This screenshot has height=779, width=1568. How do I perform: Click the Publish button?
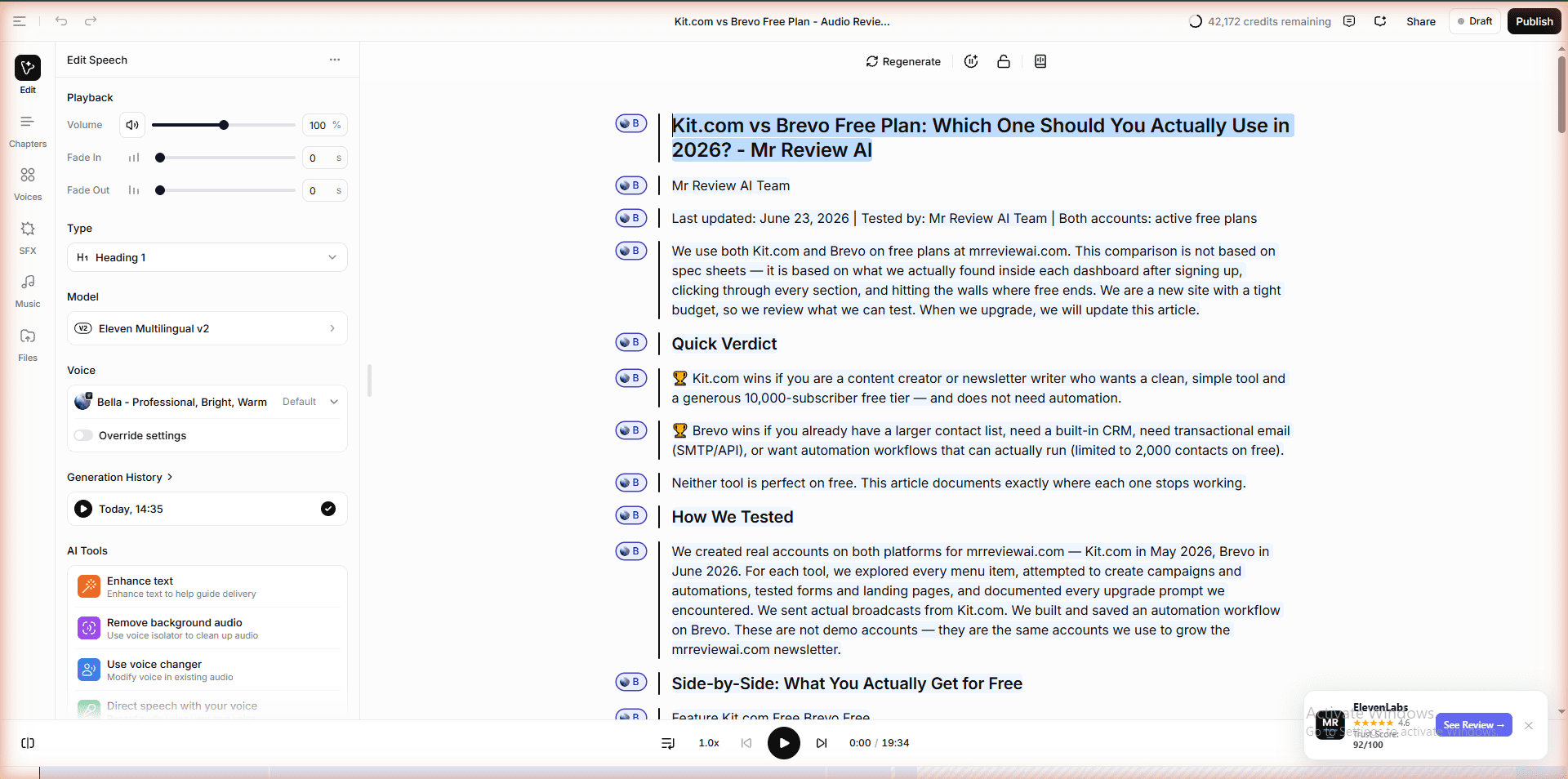coord(1535,21)
